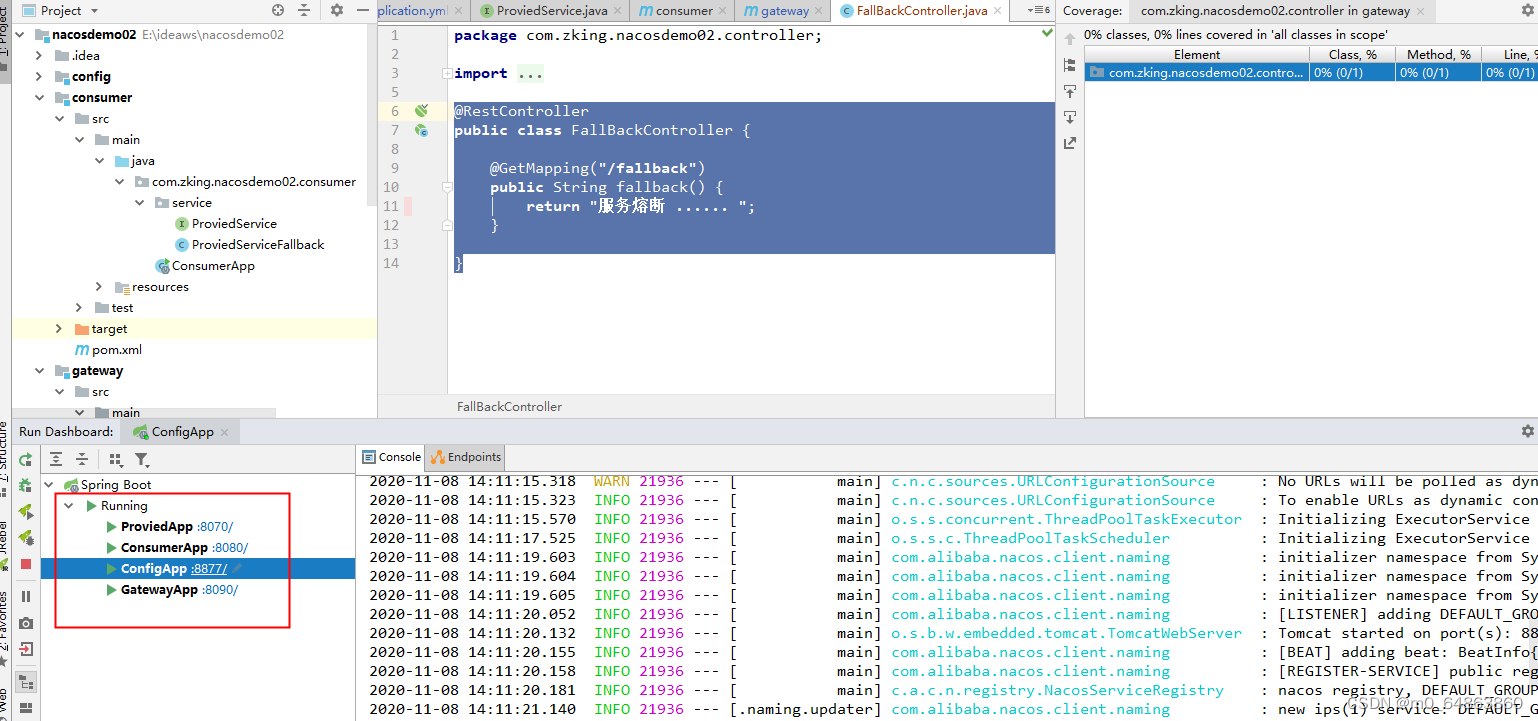Open the Coverage panel settings gear

(1527, 10)
